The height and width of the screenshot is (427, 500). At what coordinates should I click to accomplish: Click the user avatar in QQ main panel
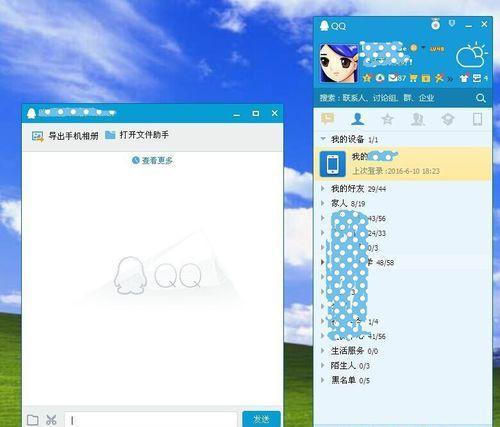click(339, 63)
